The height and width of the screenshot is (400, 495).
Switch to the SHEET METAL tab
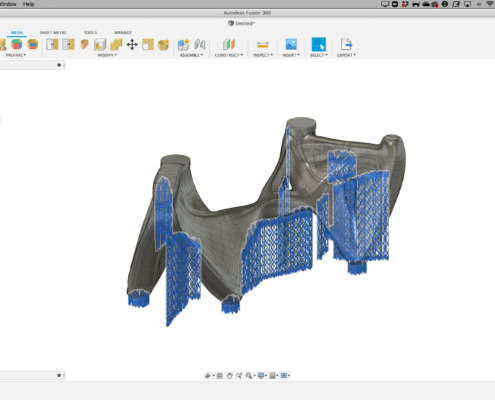(53, 33)
